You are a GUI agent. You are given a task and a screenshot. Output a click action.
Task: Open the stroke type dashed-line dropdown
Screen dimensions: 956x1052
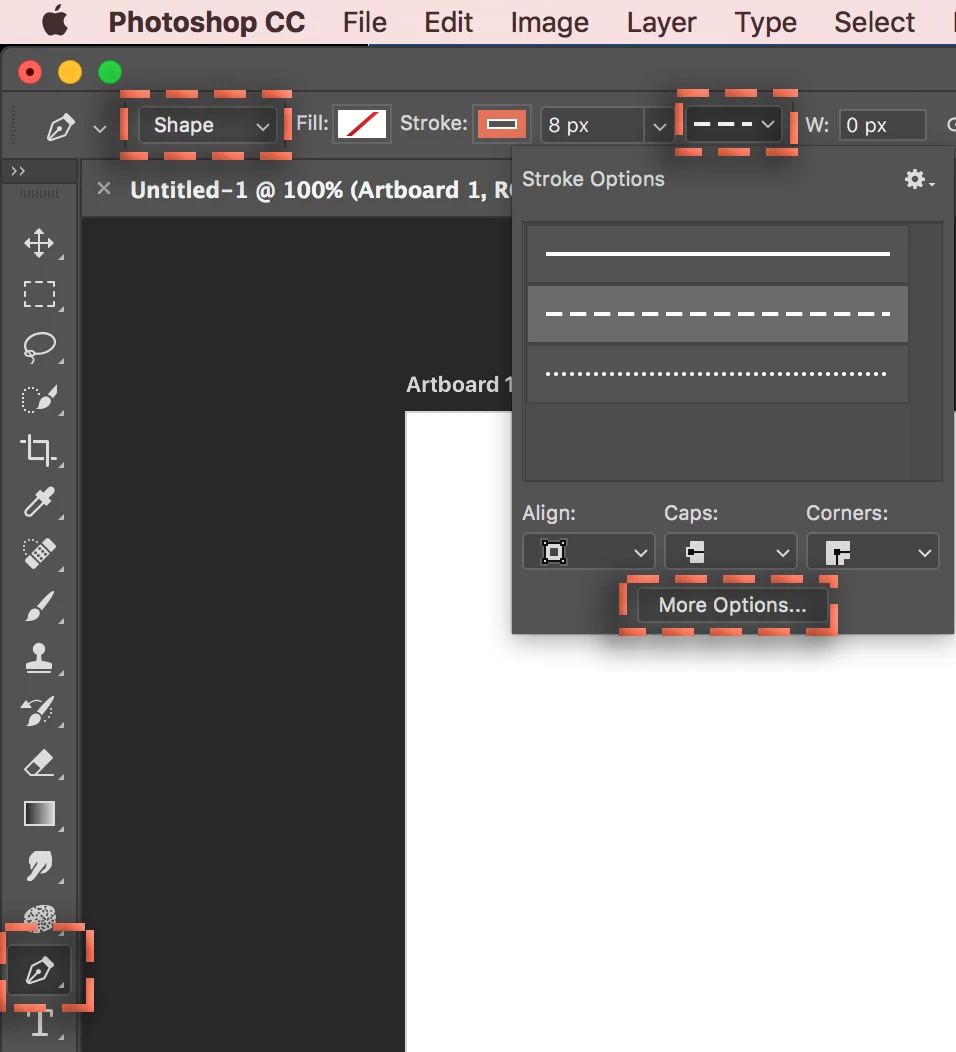(x=733, y=124)
